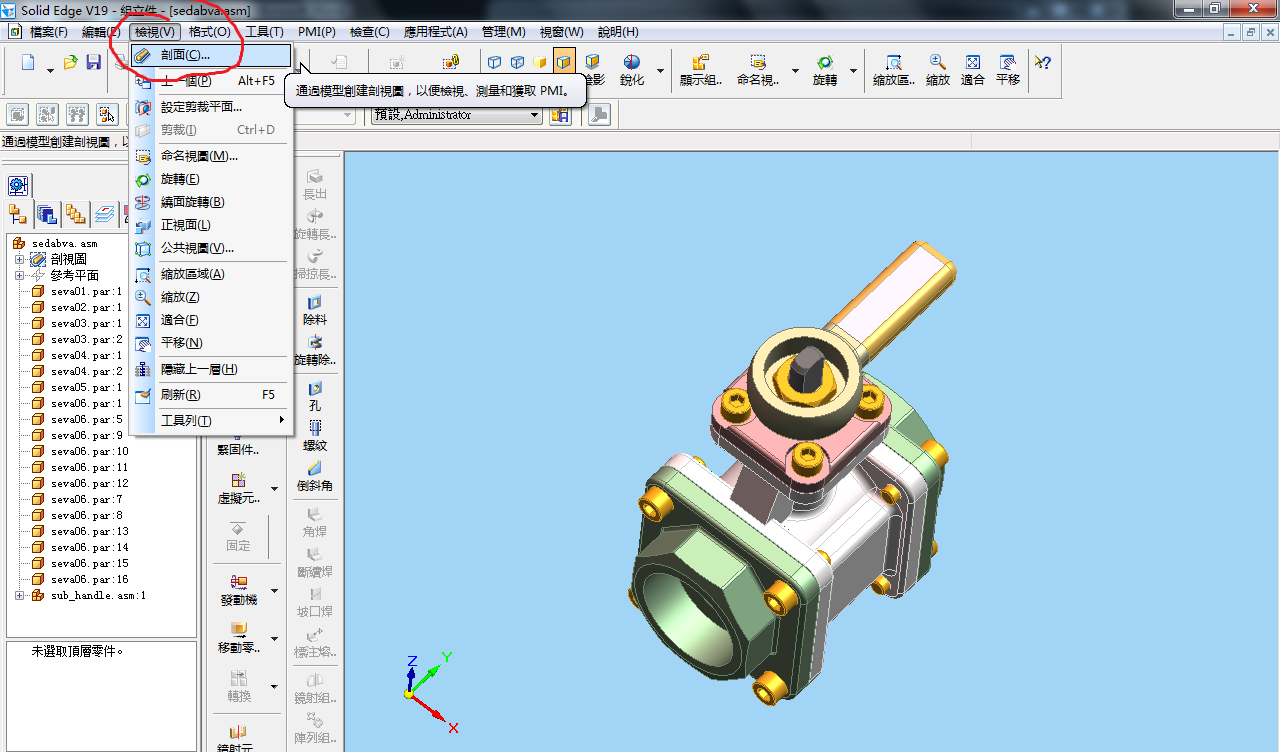The width and height of the screenshot is (1280, 752).
Task: Open dropdown arrow next to 命名視..
Action: (x=795, y=71)
